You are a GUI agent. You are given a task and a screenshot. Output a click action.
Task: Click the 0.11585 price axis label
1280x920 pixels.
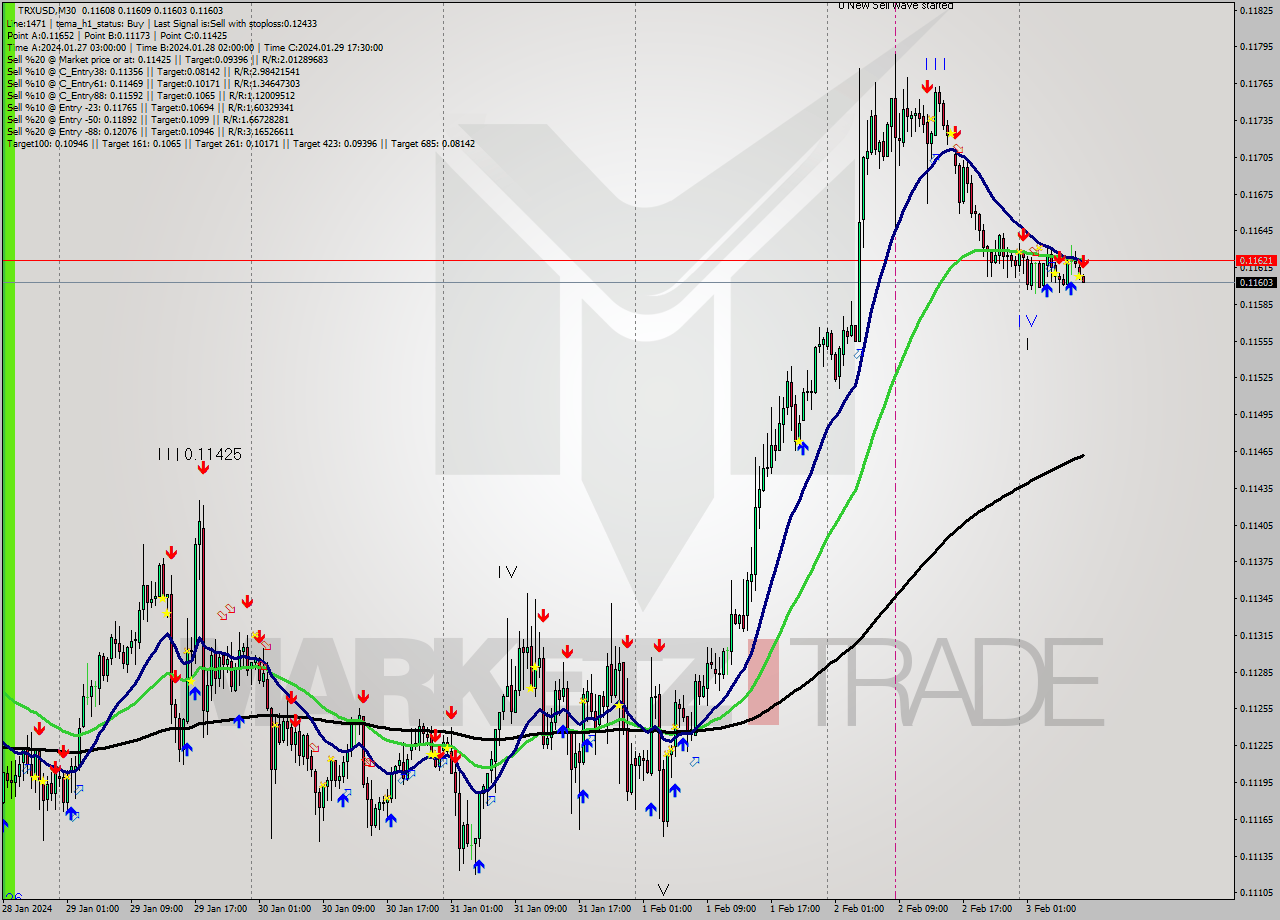pos(1255,304)
